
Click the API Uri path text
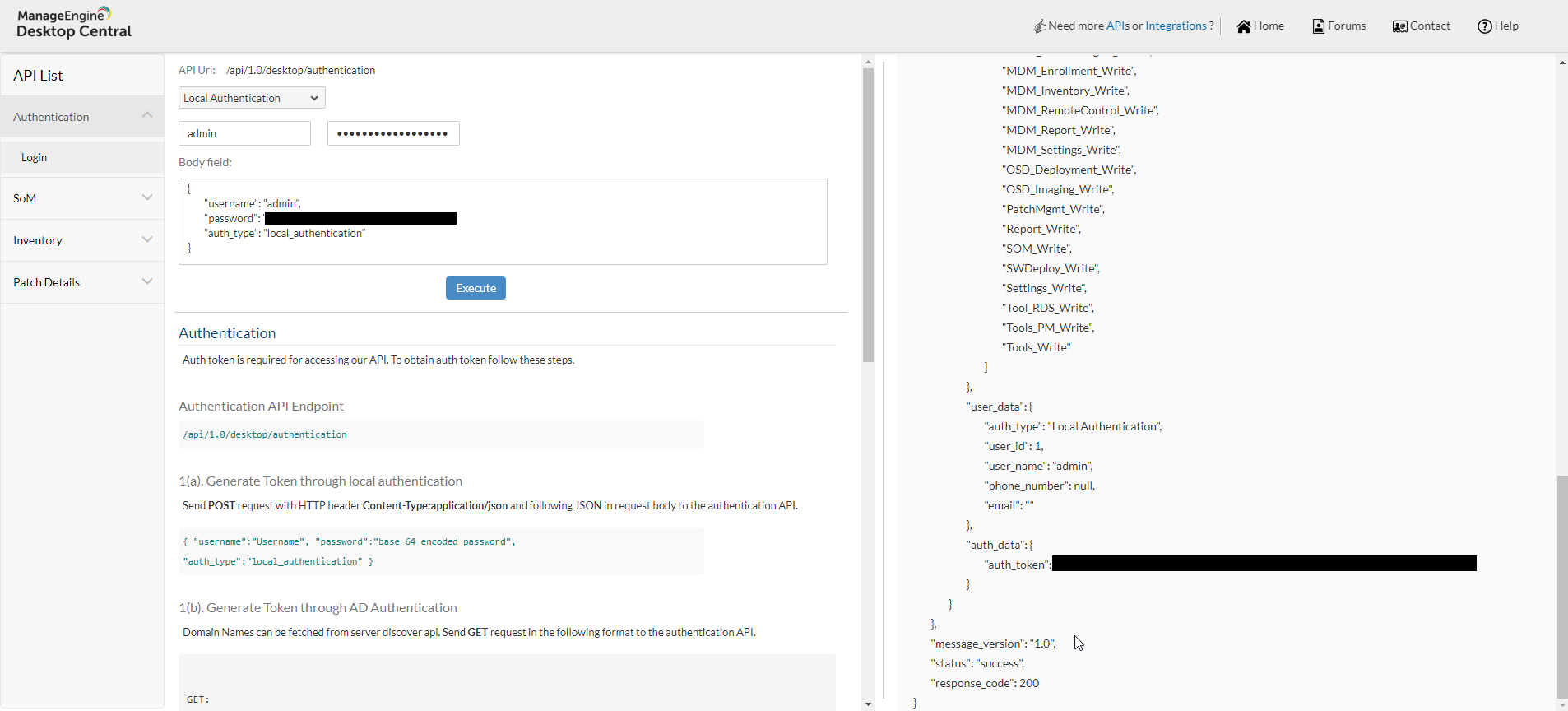click(x=300, y=70)
